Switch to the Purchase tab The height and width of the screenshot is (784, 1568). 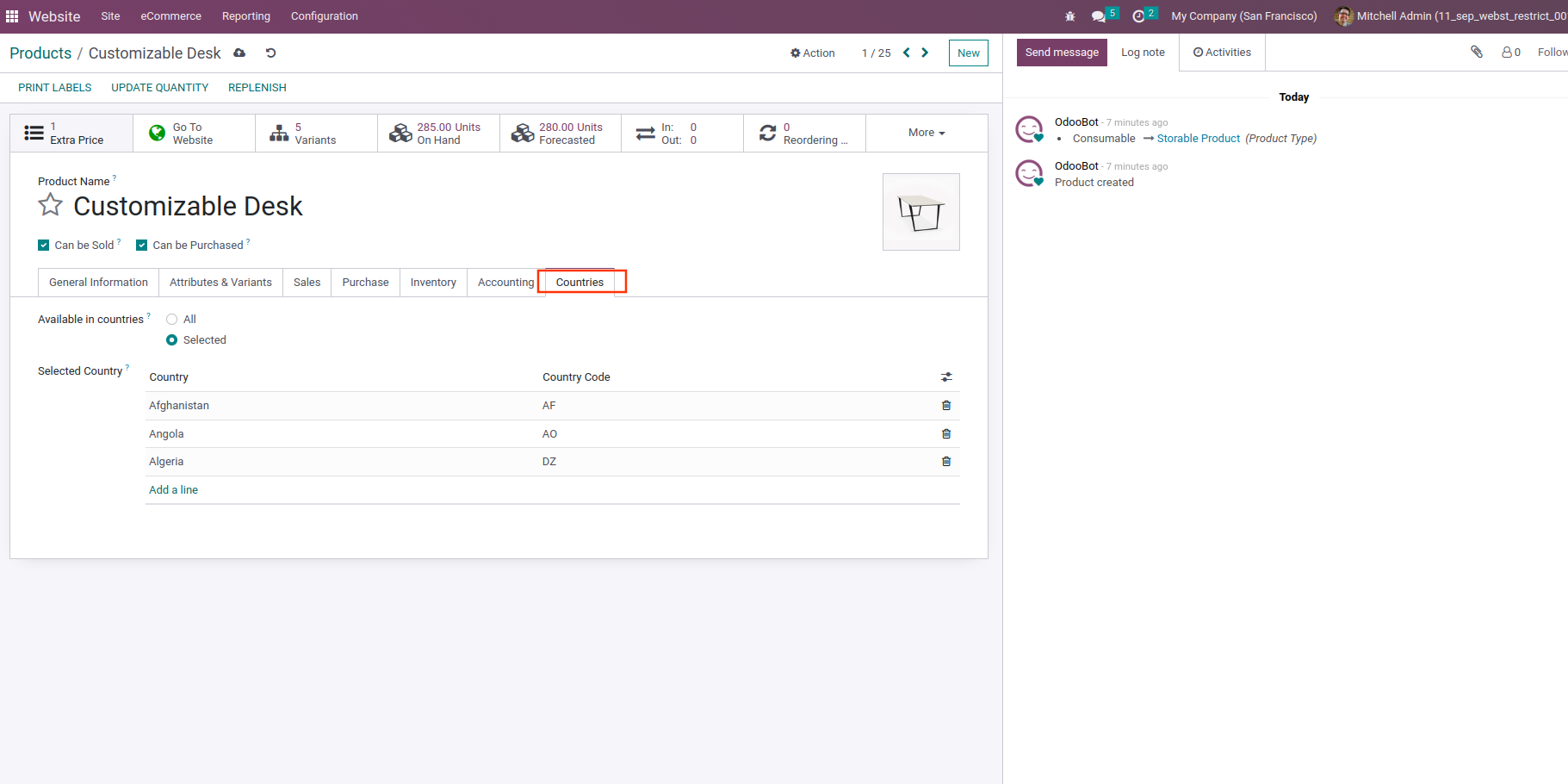coord(365,283)
